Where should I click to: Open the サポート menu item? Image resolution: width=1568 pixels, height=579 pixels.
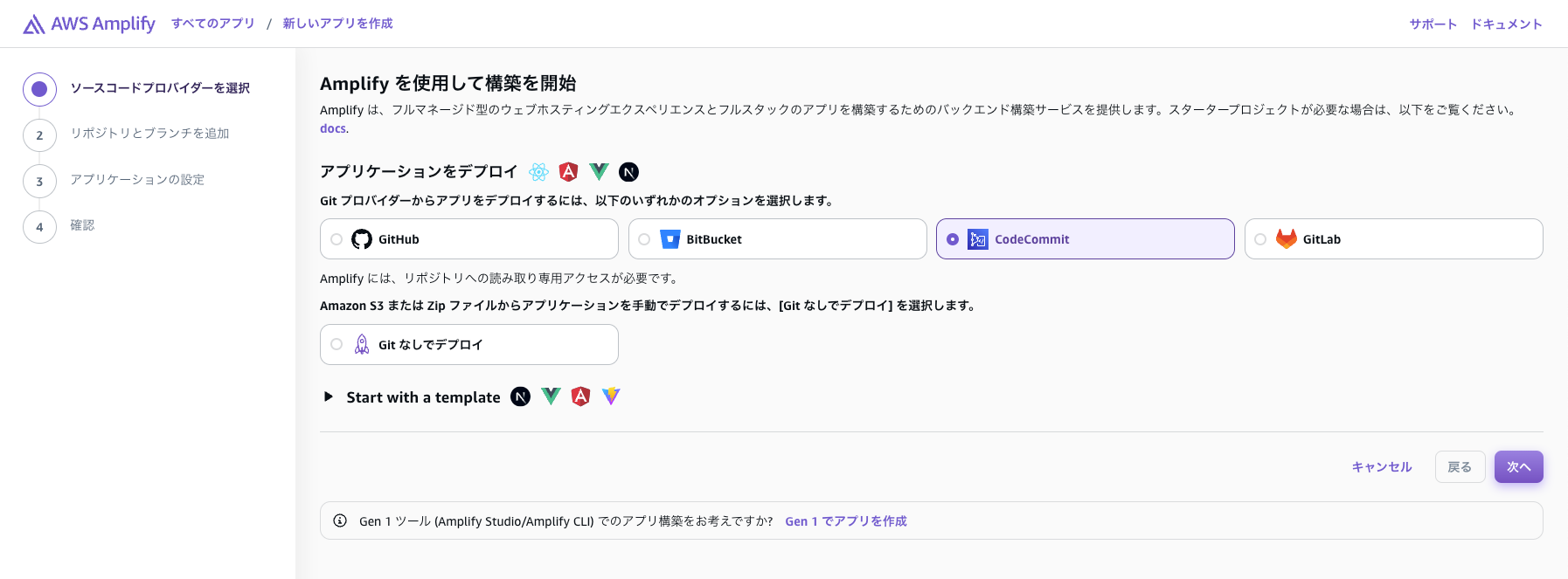click(1433, 24)
